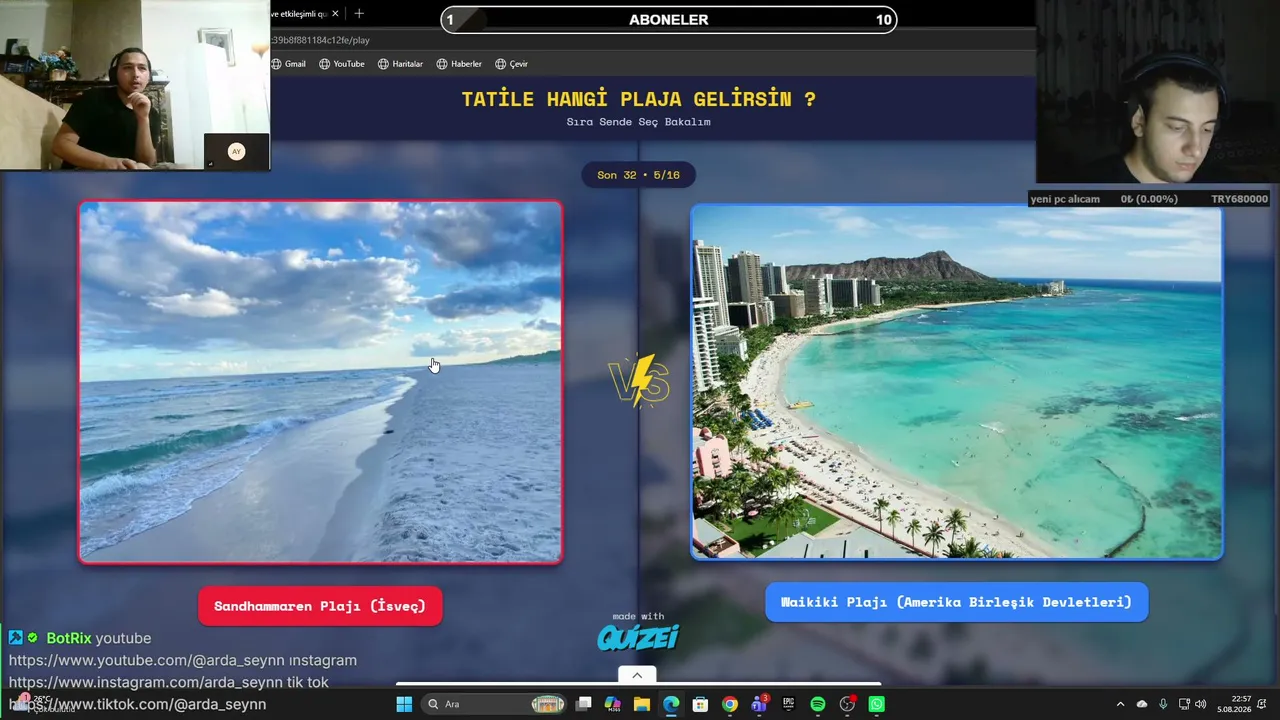Open the Çevir bookmark
The height and width of the screenshot is (720, 1280).
(511, 64)
